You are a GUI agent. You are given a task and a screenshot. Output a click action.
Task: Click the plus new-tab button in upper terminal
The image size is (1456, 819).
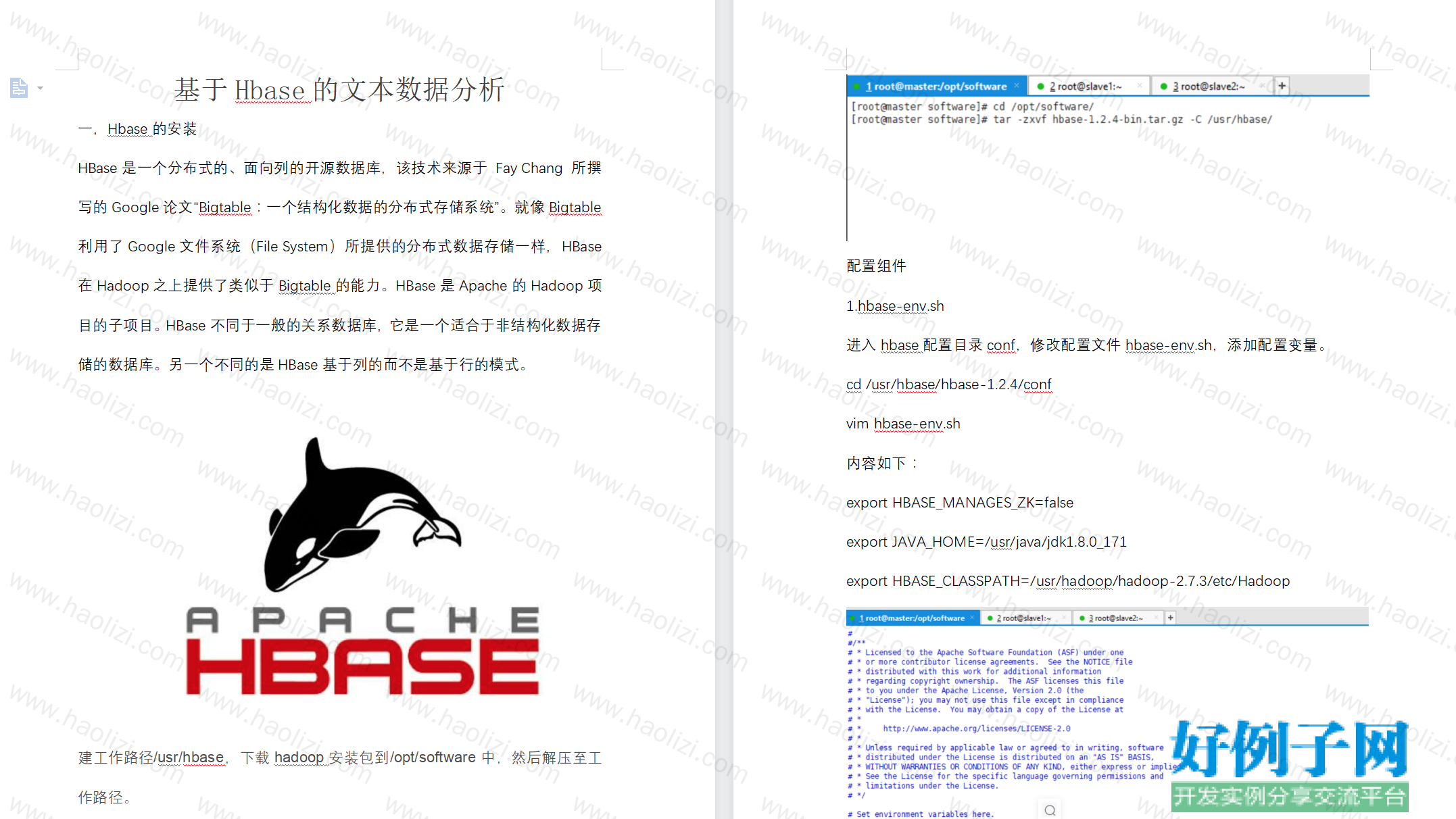click(x=1282, y=86)
